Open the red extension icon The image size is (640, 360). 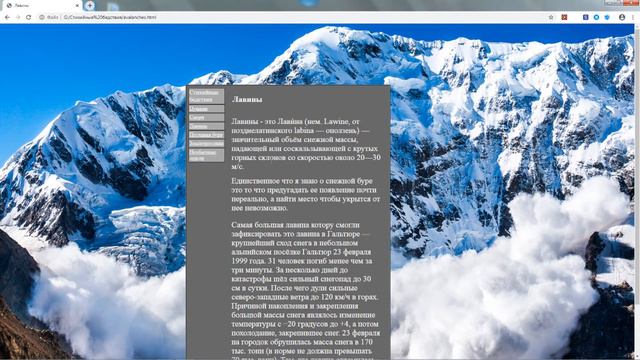click(564, 17)
